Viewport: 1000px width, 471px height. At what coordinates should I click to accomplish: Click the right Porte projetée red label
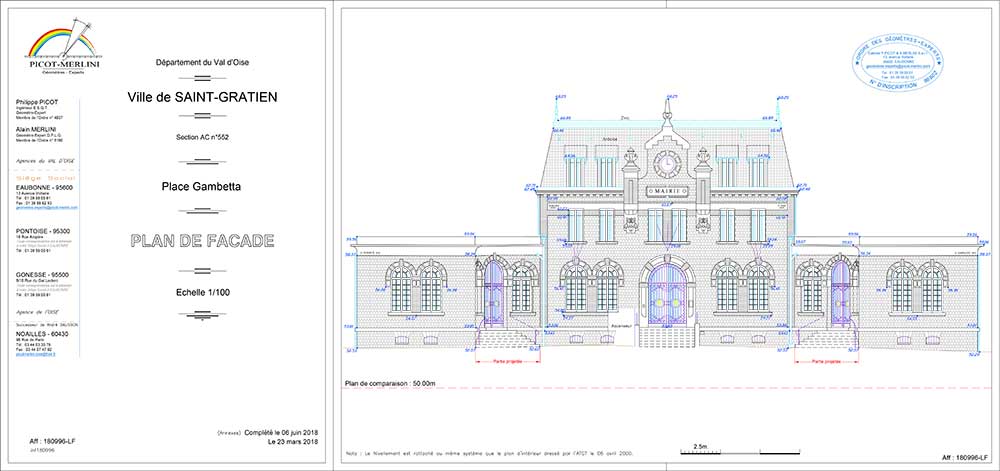click(x=825, y=362)
